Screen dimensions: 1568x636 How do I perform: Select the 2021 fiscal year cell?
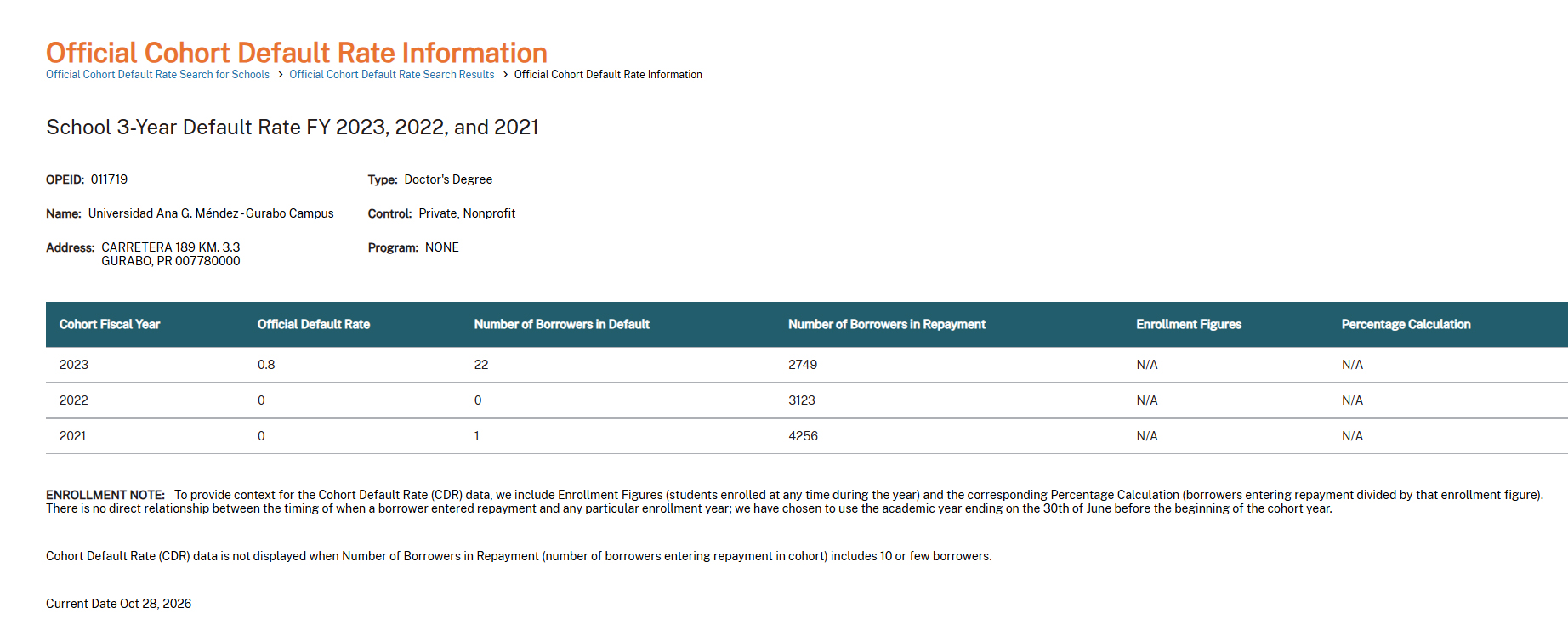pos(72,436)
